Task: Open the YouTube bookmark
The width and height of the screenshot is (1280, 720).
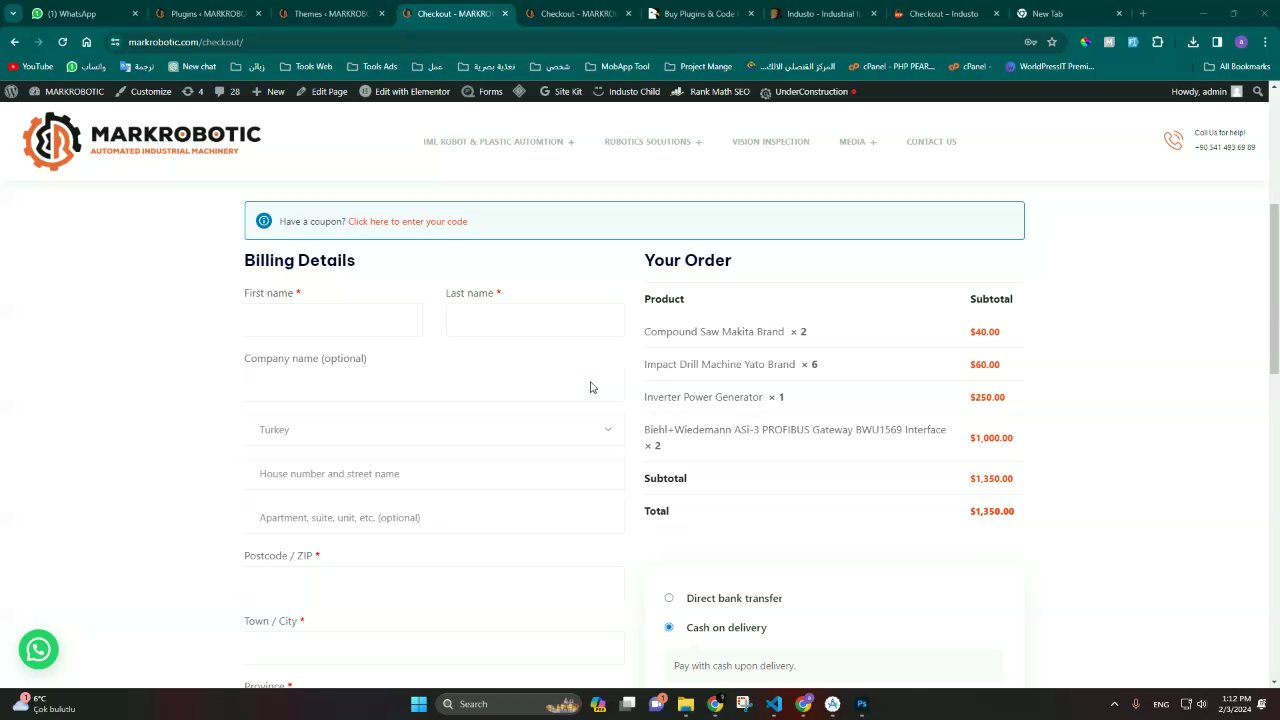Action: [30, 67]
